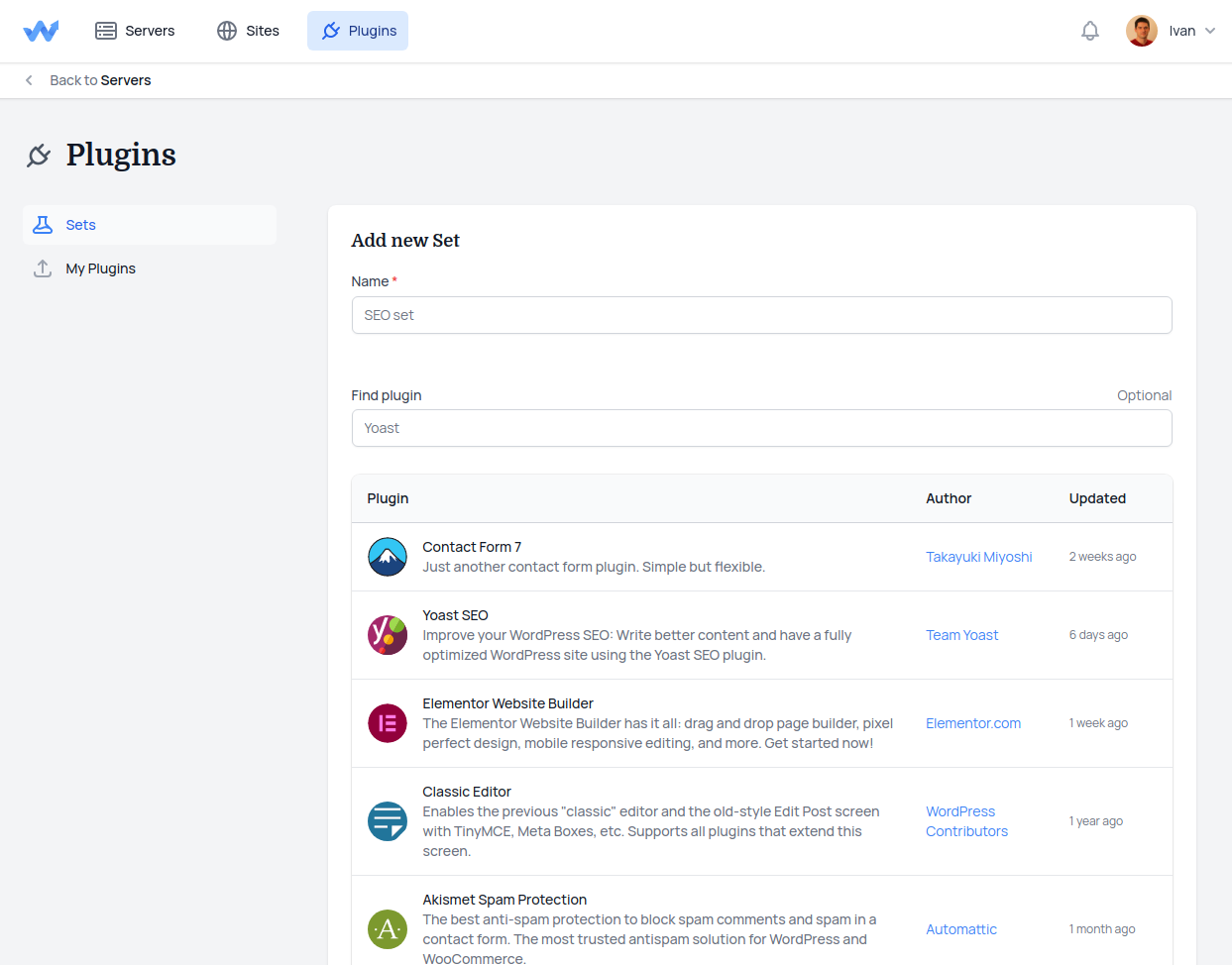Click the Back to Servers link
1232x965 pixels.
point(100,80)
